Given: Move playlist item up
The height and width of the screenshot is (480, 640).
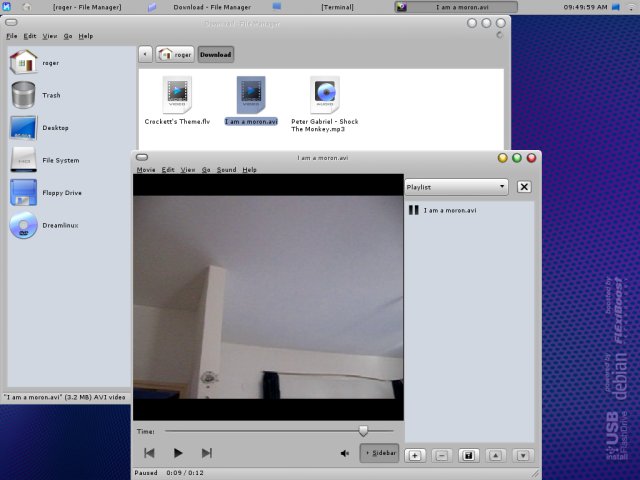Looking at the screenshot, I should tap(496, 456).
